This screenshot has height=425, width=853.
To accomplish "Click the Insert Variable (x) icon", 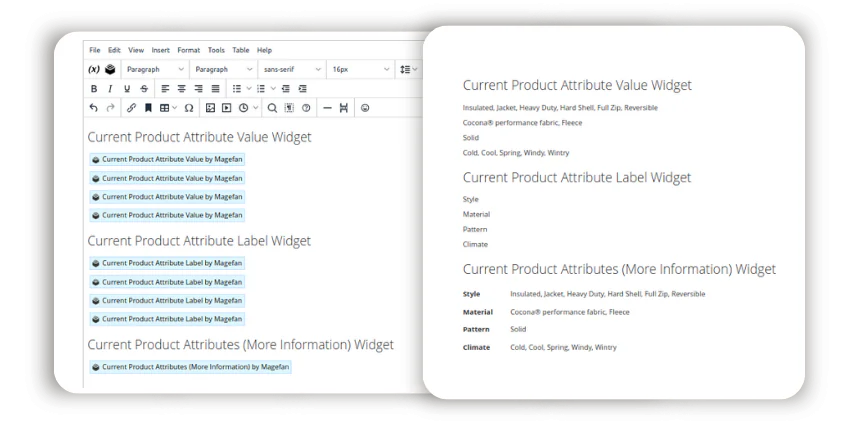I will click(x=94, y=70).
